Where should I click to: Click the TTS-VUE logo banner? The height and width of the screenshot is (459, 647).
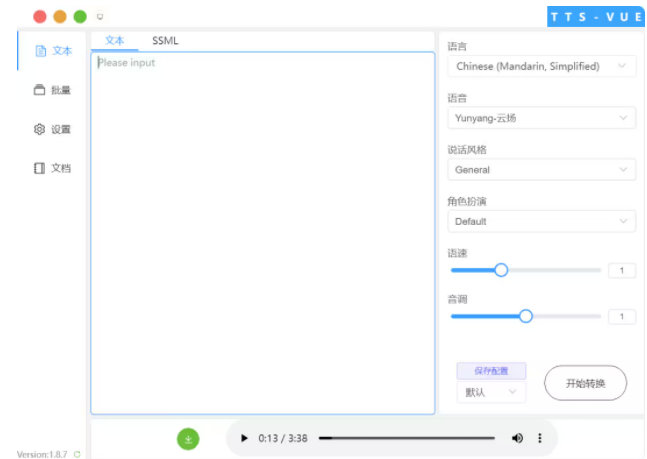(596, 17)
